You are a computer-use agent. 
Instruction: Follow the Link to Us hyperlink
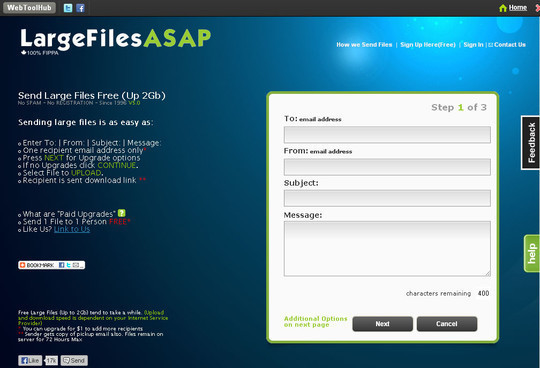pos(72,229)
